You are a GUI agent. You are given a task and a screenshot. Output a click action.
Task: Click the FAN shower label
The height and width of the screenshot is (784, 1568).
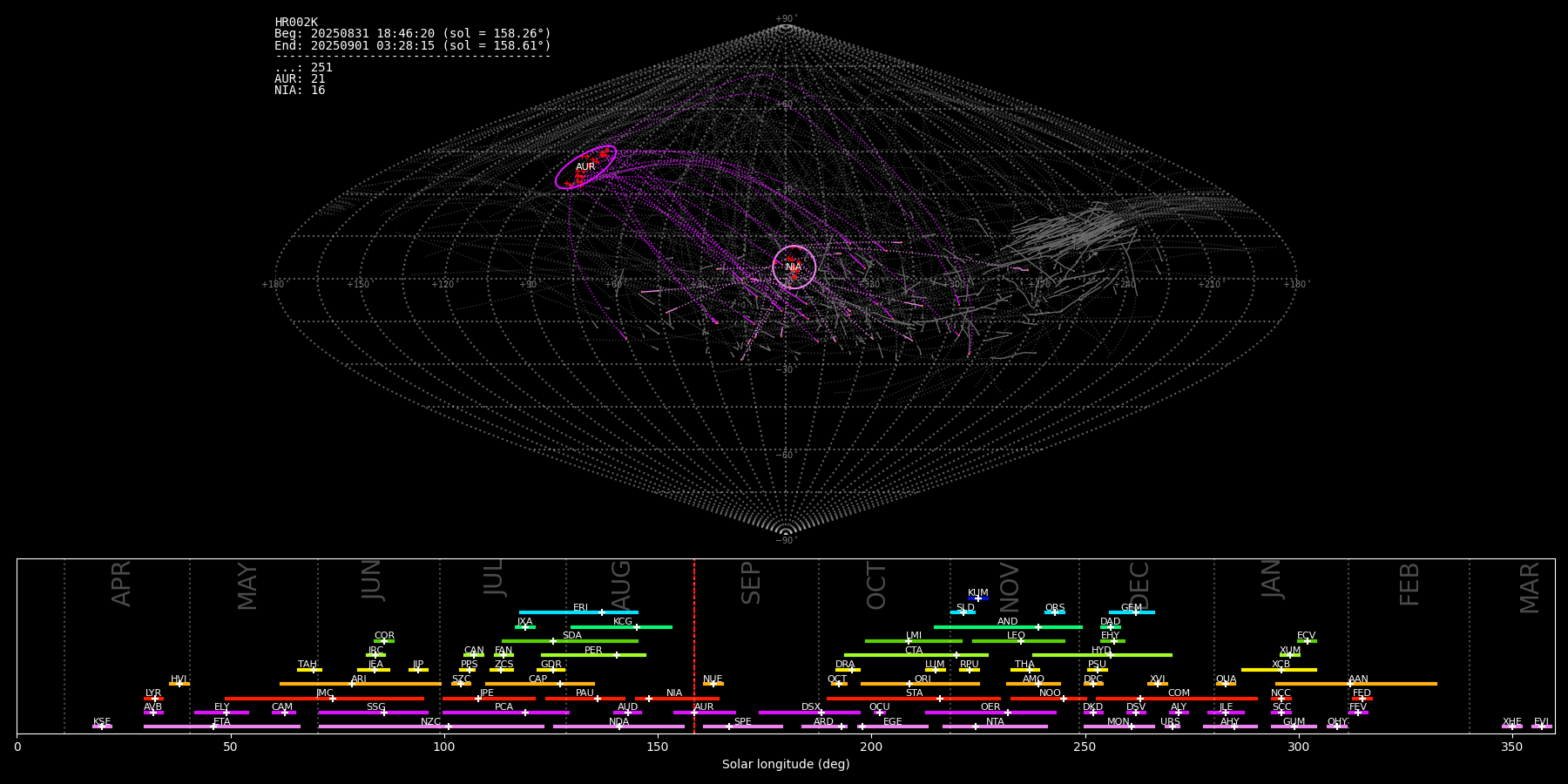click(504, 651)
